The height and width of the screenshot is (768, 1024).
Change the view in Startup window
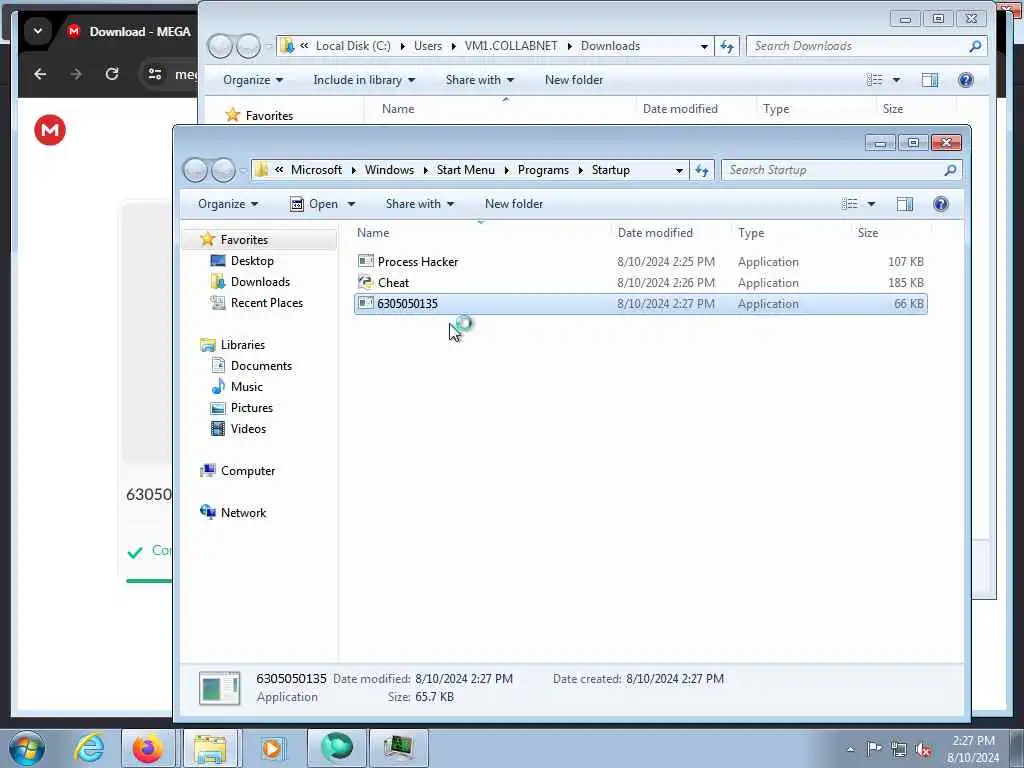pyautogui.click(x=850, y=204)
